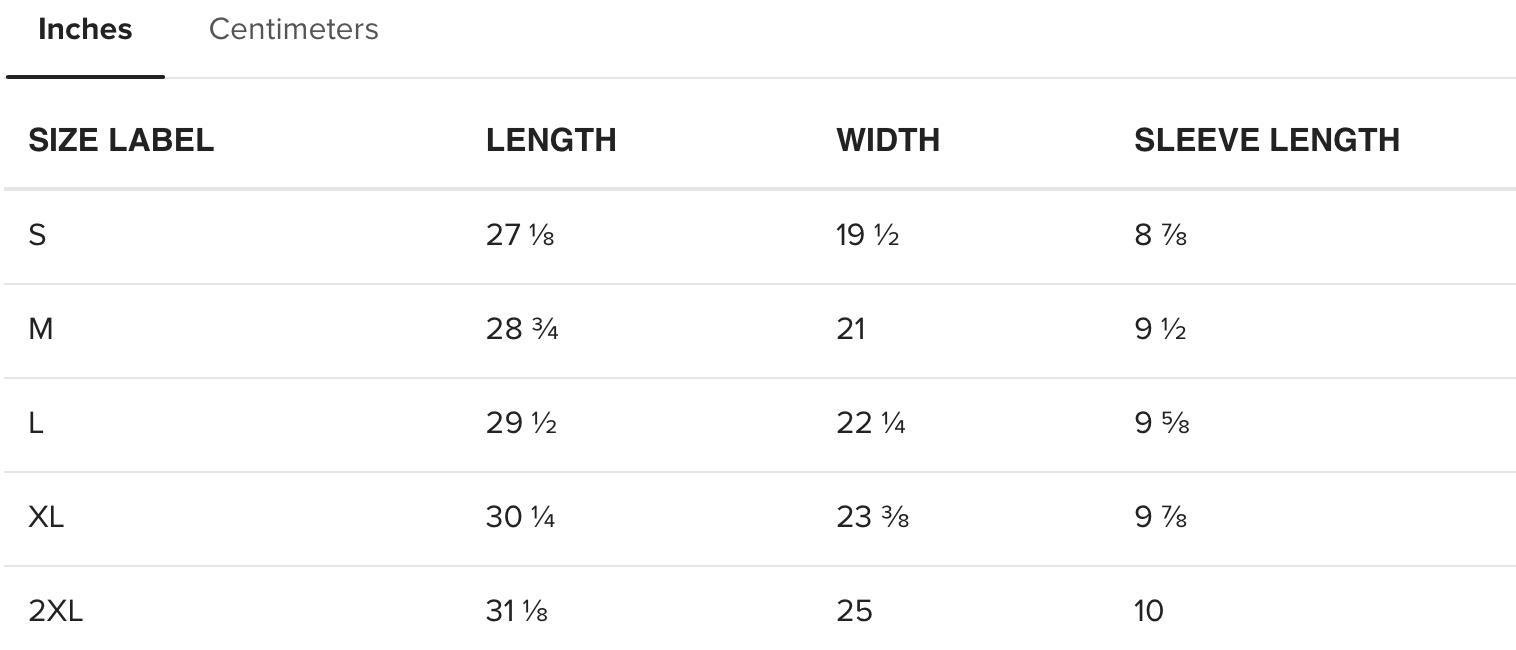The width and height of the screenshot is (1516, 650).
Task: Click the 22 ¼ width value
Action: click(x=871, y=423)
